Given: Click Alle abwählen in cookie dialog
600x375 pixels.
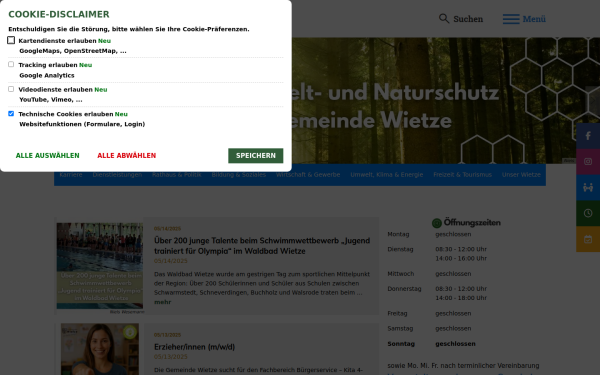Looking at the screenshot, I should 127,155.
